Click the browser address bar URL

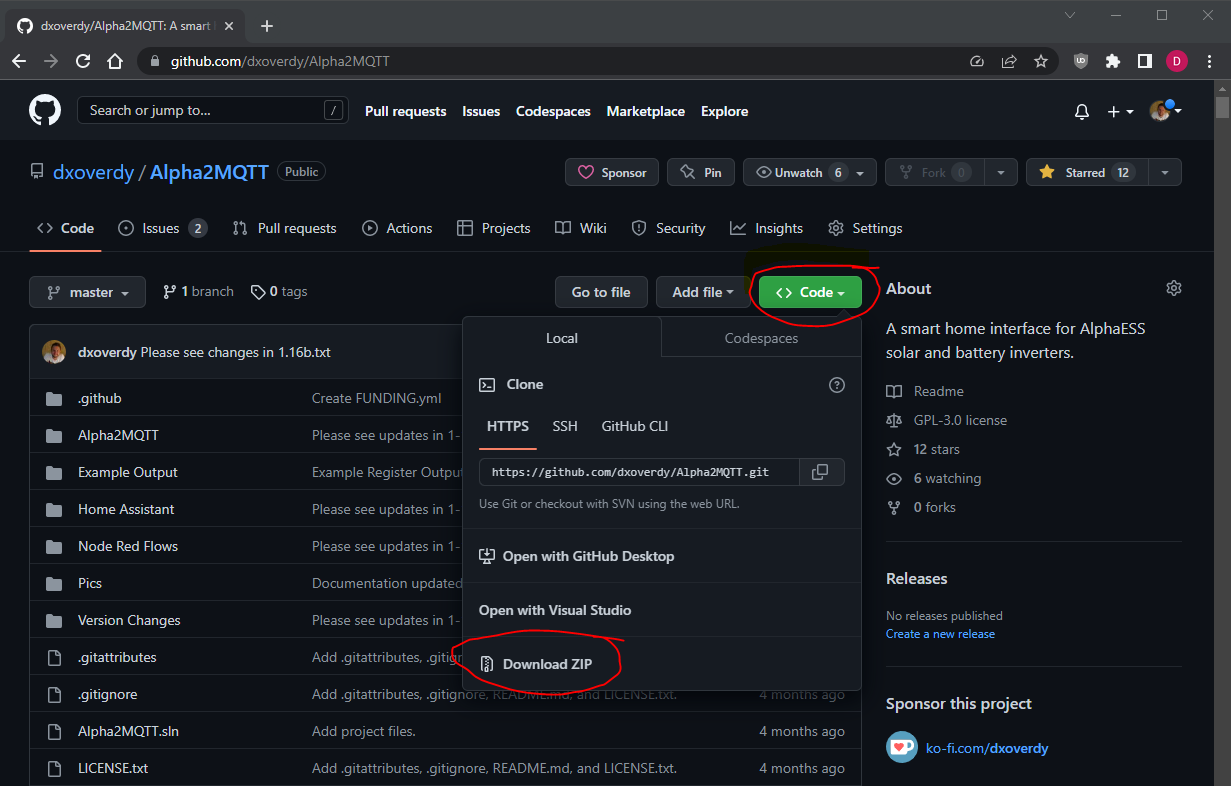coord(280,61)
